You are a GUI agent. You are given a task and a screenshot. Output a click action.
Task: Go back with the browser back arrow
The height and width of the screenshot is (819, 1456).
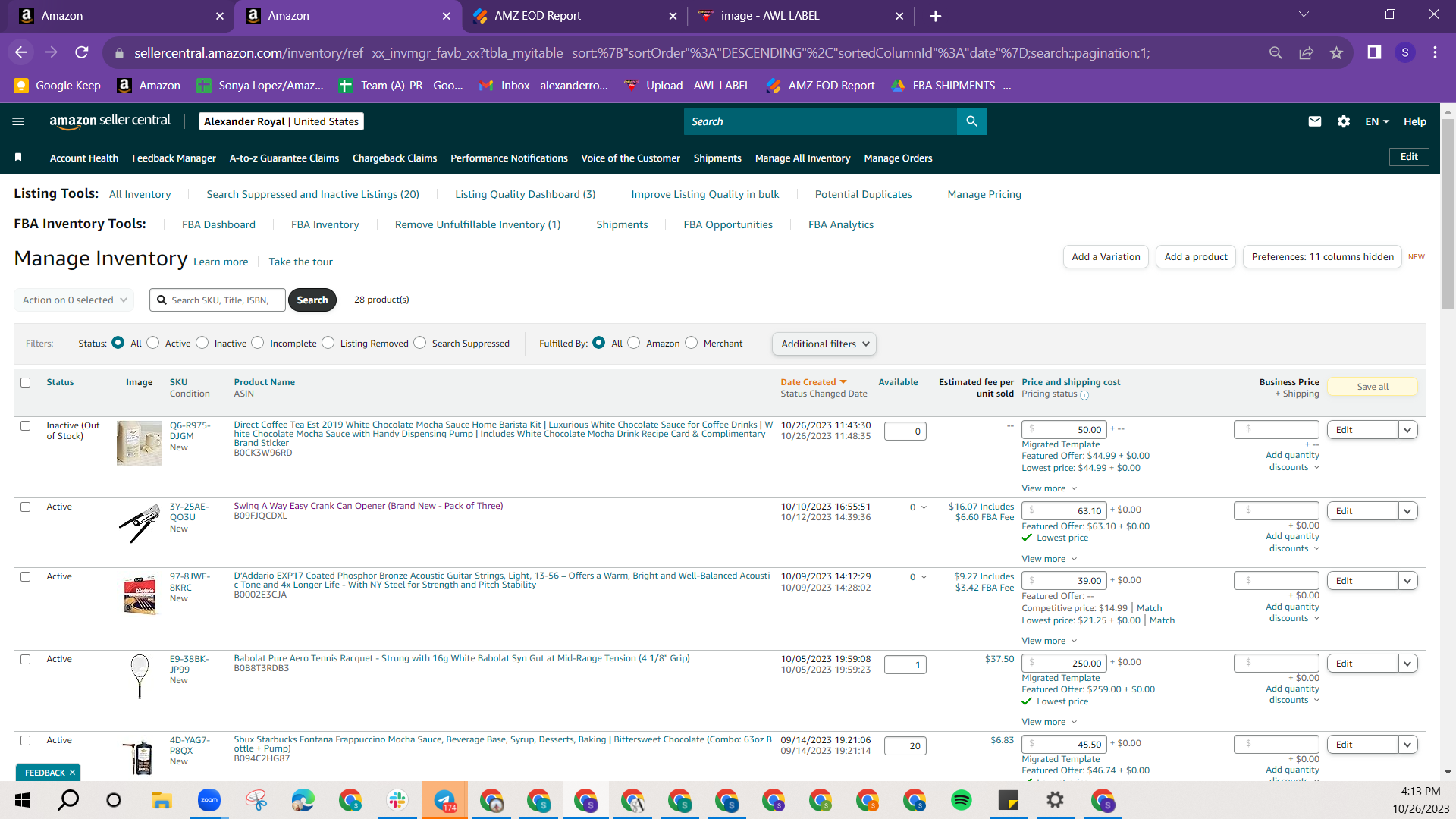21,52
